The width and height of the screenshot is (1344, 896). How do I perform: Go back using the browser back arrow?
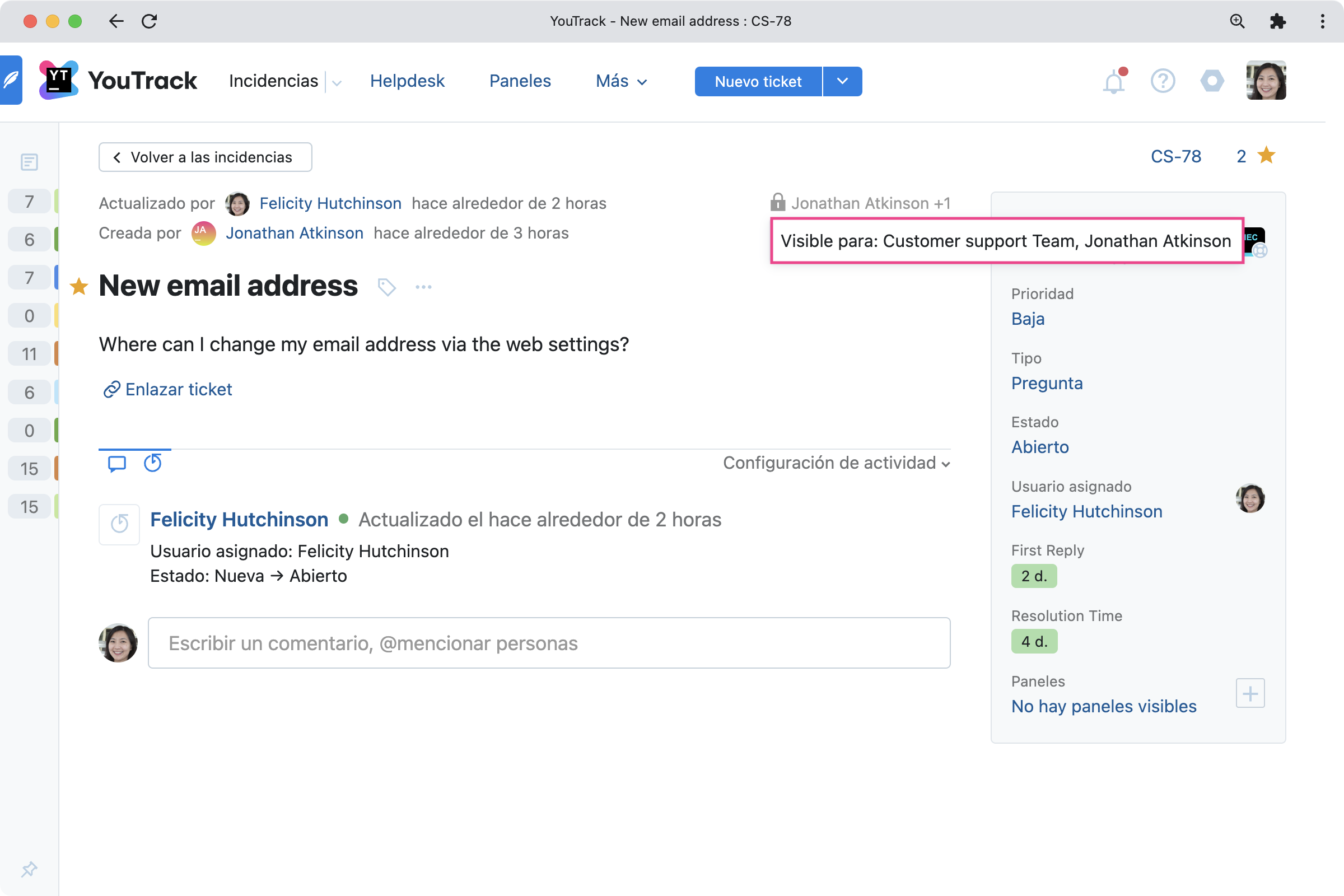116,21
